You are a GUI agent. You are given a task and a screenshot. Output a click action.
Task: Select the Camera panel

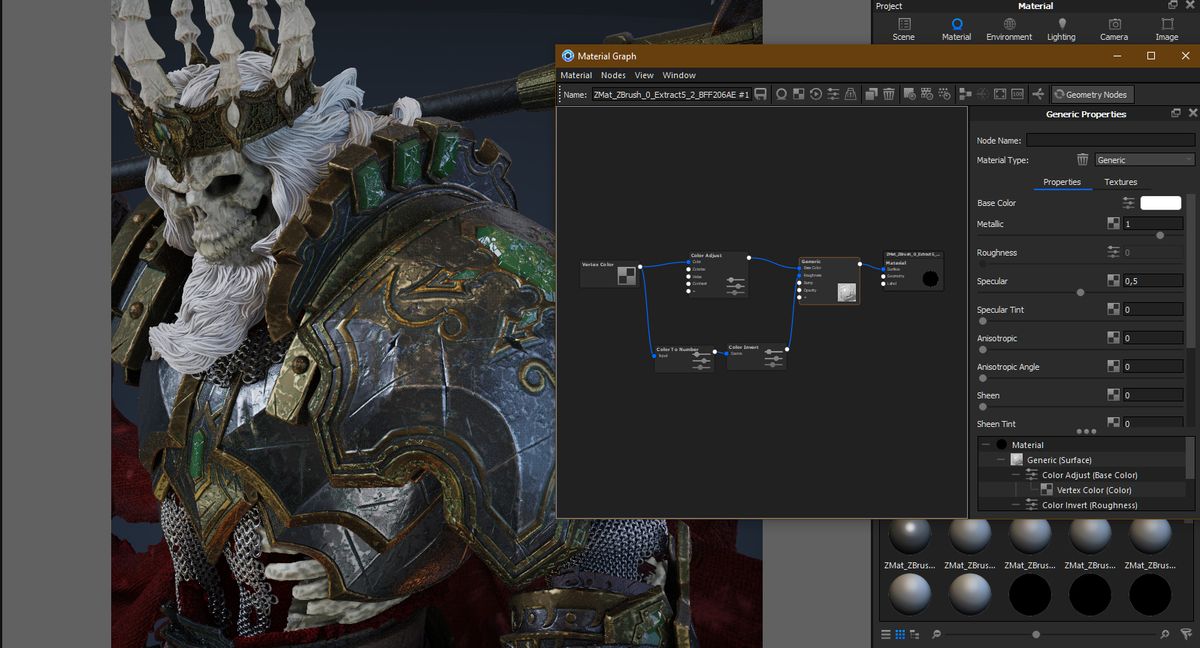point(1116,29)
